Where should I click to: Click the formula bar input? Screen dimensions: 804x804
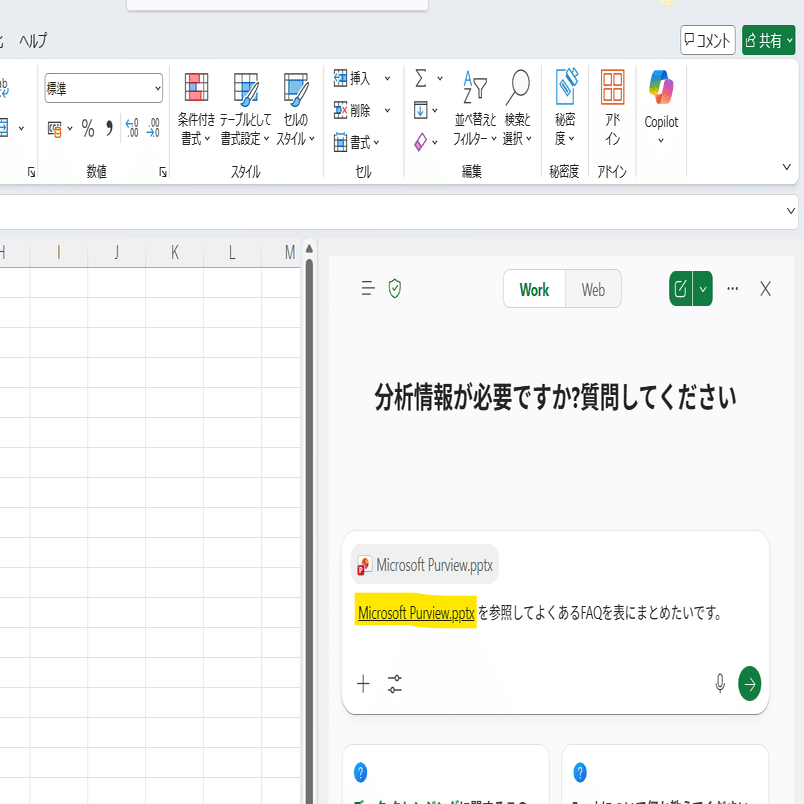(x=390, y=212)
